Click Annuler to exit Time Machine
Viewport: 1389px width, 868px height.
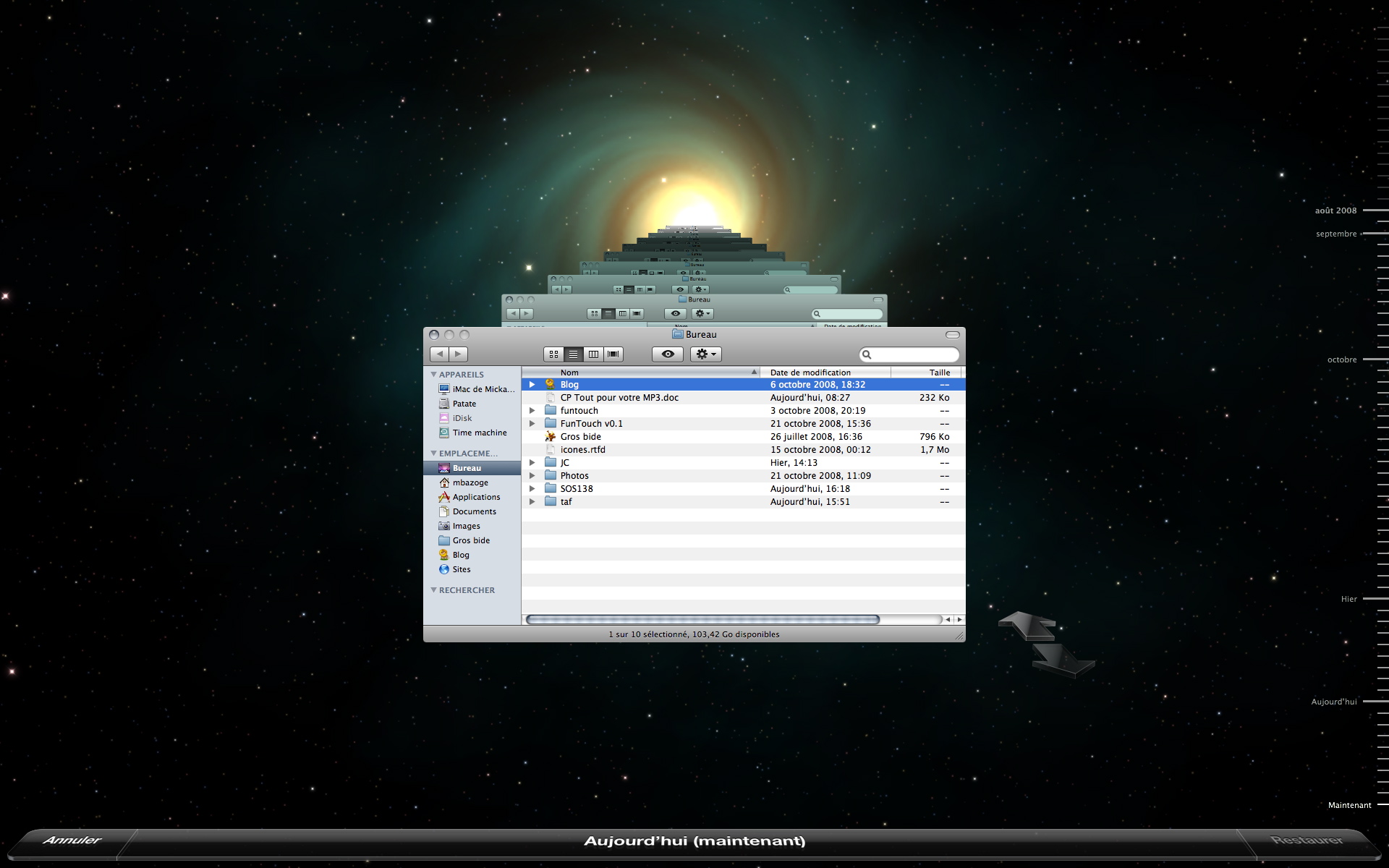pyautogui.click(x=72, y=841)
